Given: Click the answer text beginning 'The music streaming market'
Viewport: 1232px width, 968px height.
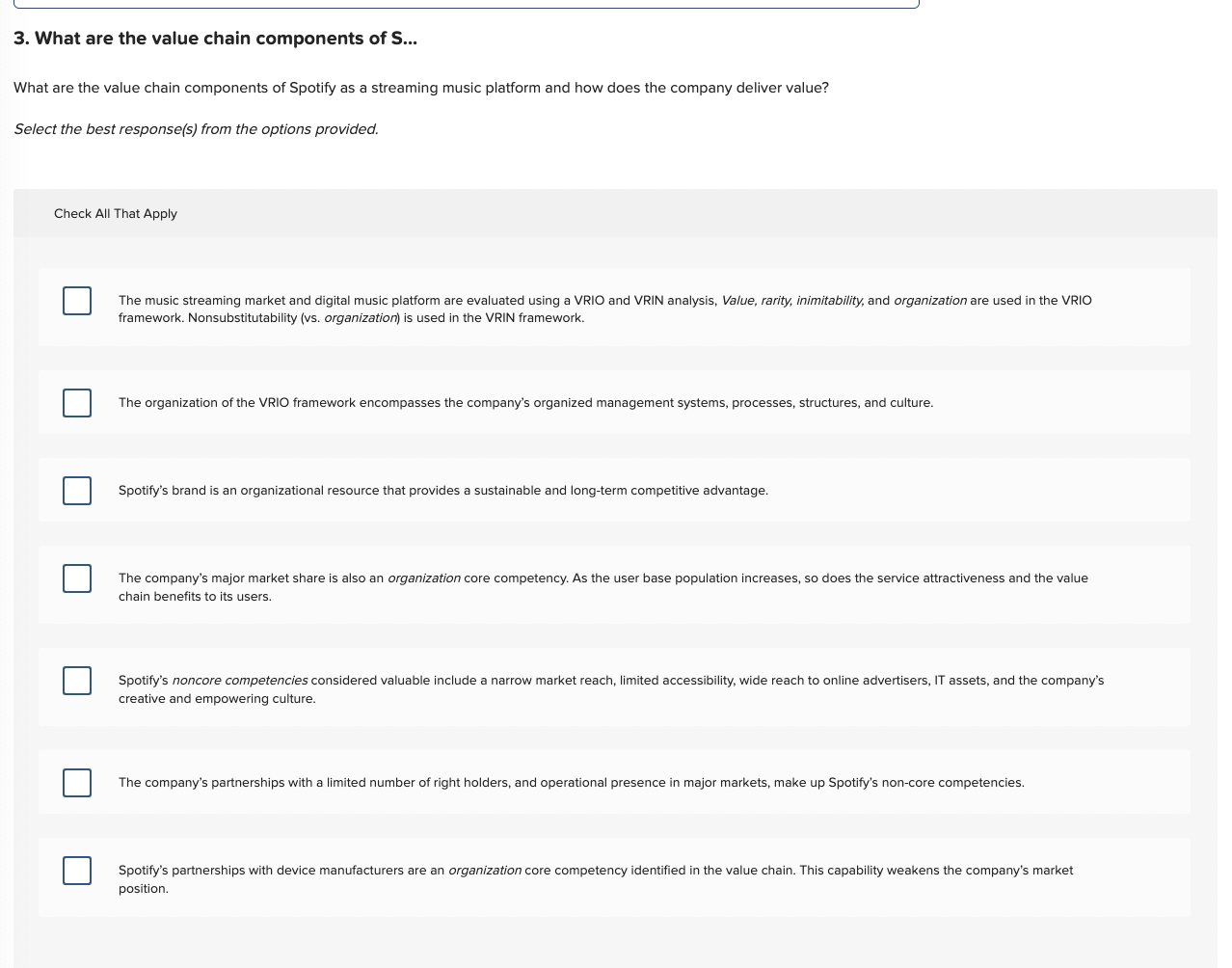Looking at the screenshot, I should point(605,309).
